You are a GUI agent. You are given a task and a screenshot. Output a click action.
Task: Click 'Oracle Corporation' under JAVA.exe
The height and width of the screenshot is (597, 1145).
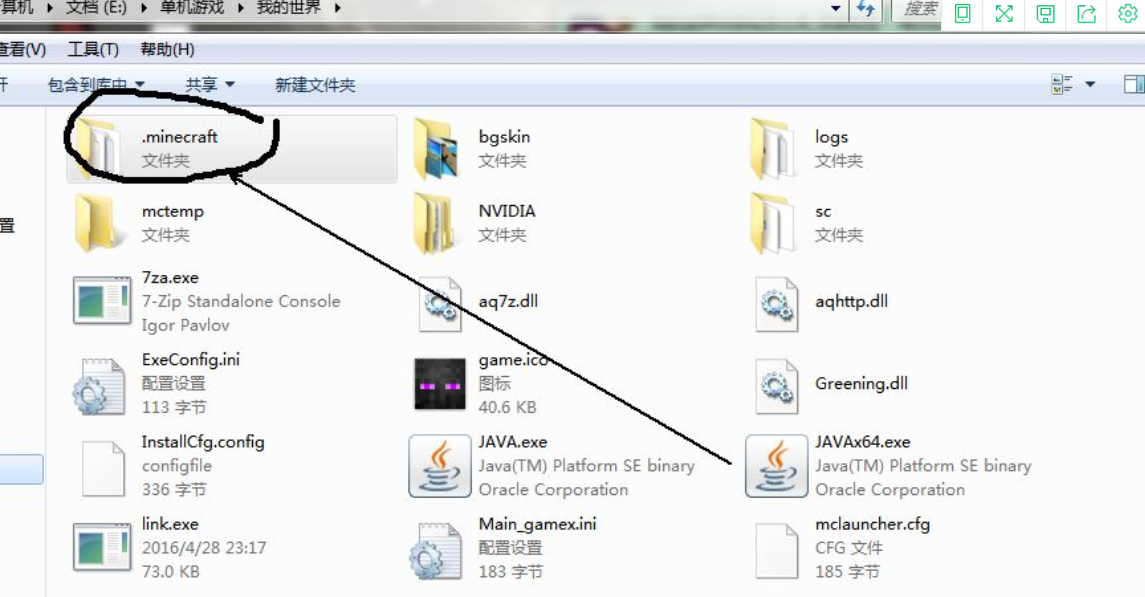click(553, 489)
